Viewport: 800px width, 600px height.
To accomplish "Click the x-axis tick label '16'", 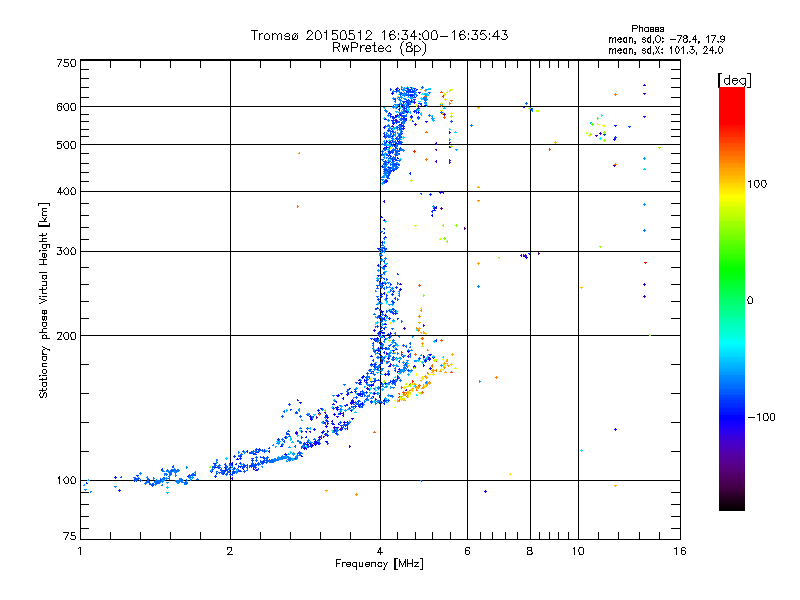I will click(680, 551).
